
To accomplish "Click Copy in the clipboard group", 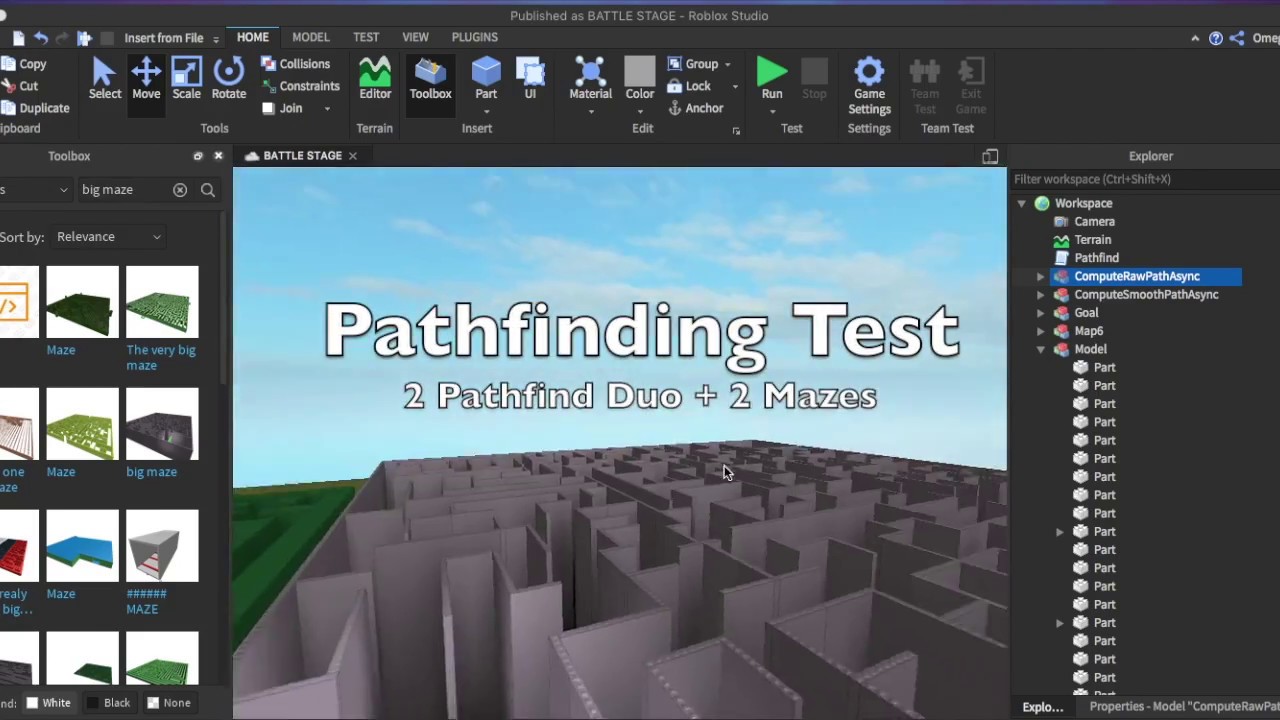I will [24, 64].
